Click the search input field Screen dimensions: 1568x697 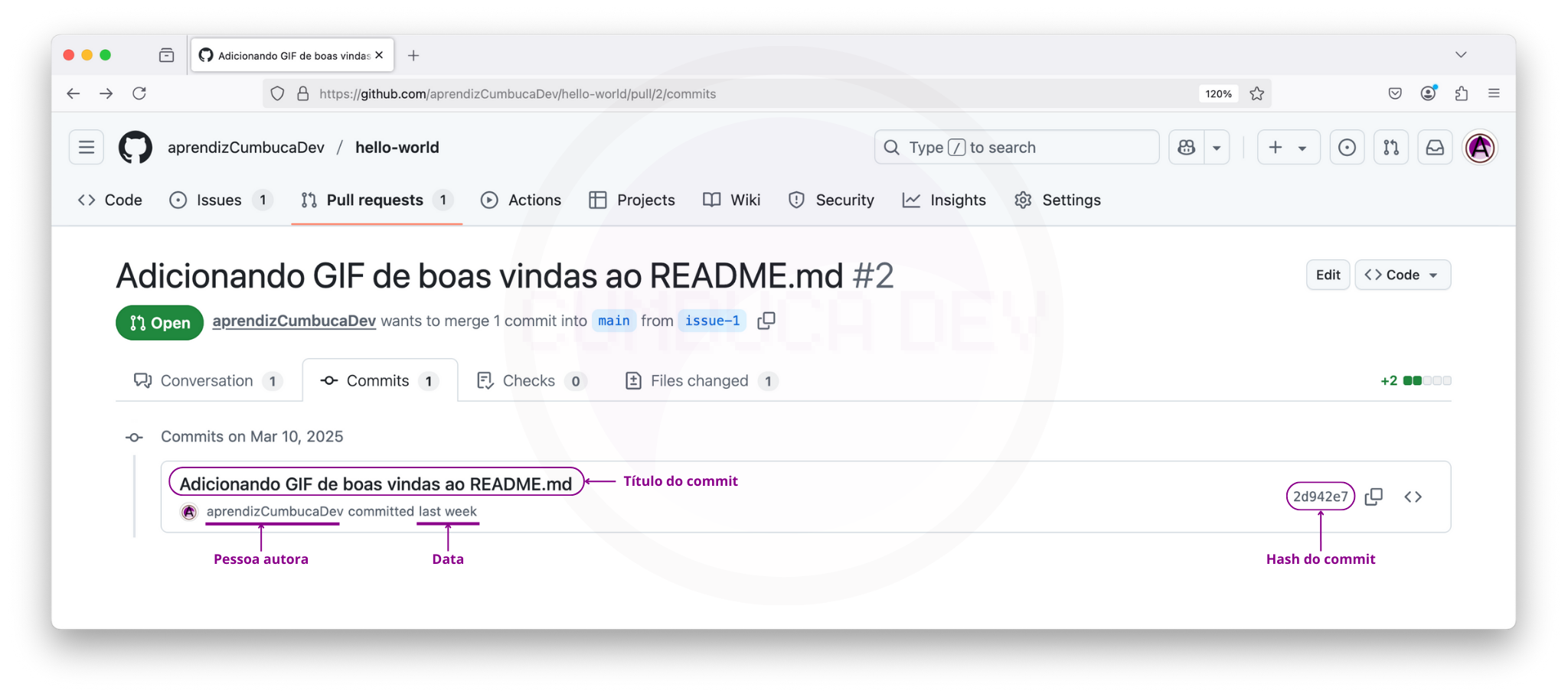tap(1016, 148)
